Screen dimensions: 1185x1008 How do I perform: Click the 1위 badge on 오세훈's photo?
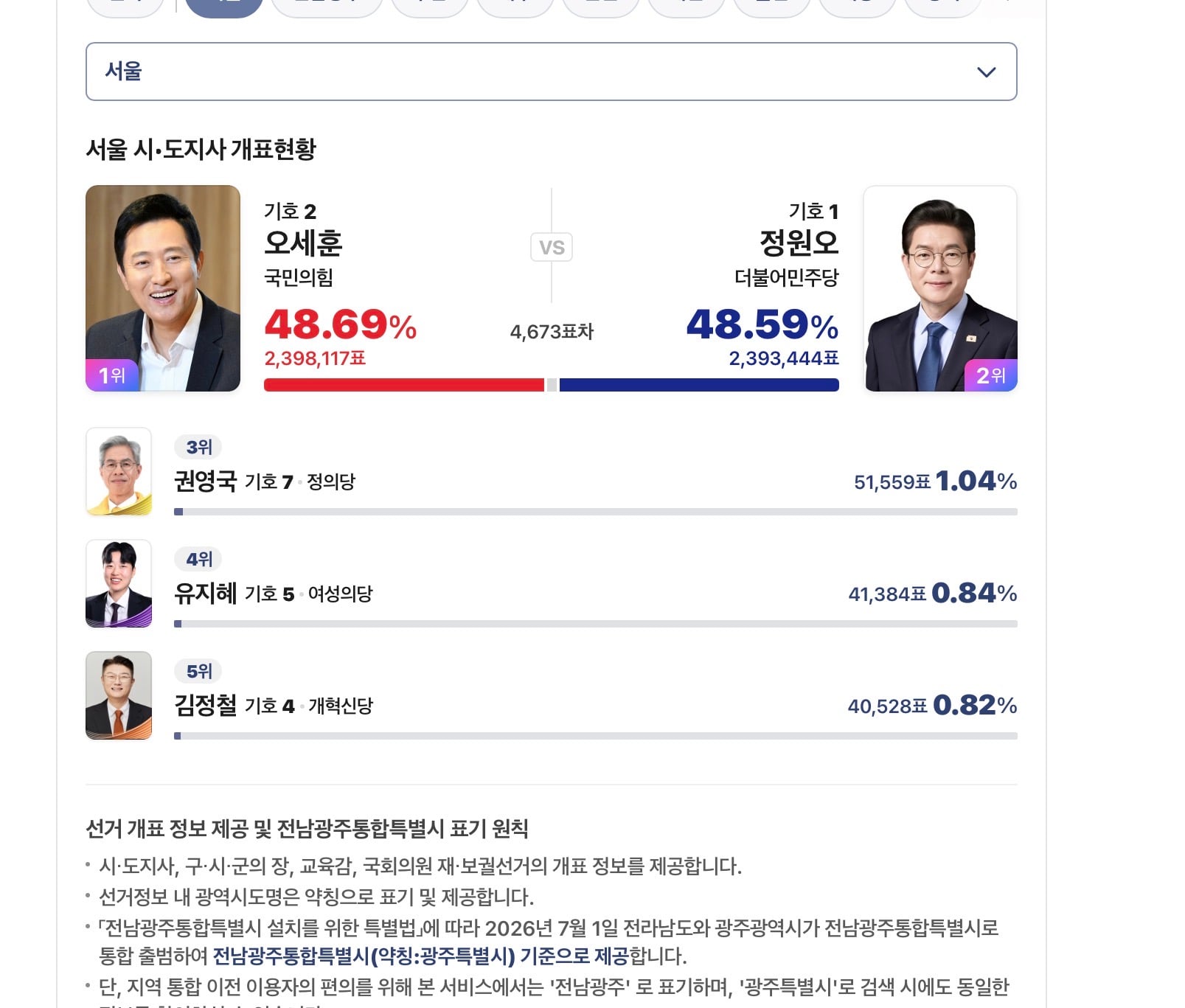(x=112, y=375)
